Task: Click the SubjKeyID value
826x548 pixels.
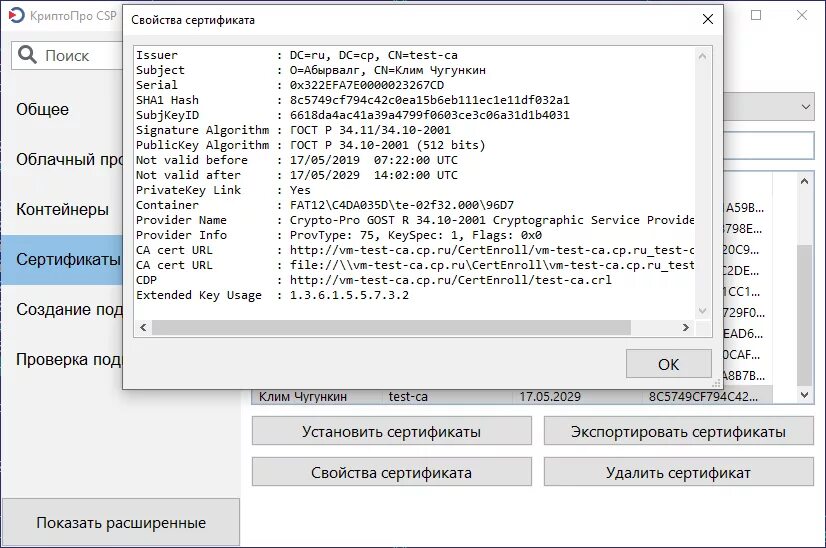Action: pyautogui.click(x=429, y=115)
